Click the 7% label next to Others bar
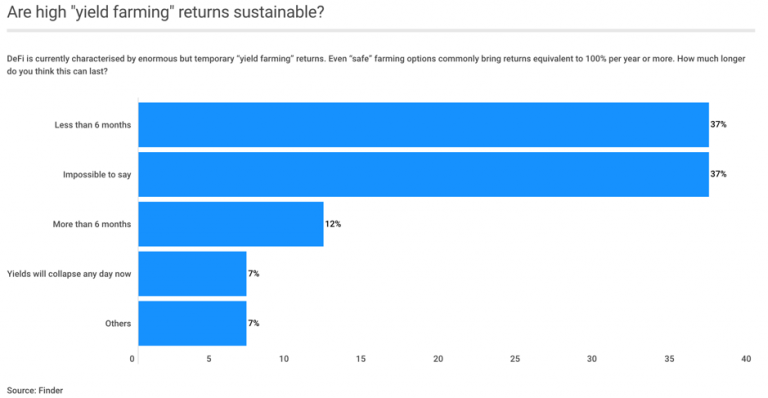The width and height of the screenshot is (768, 398). coord(254,323)
